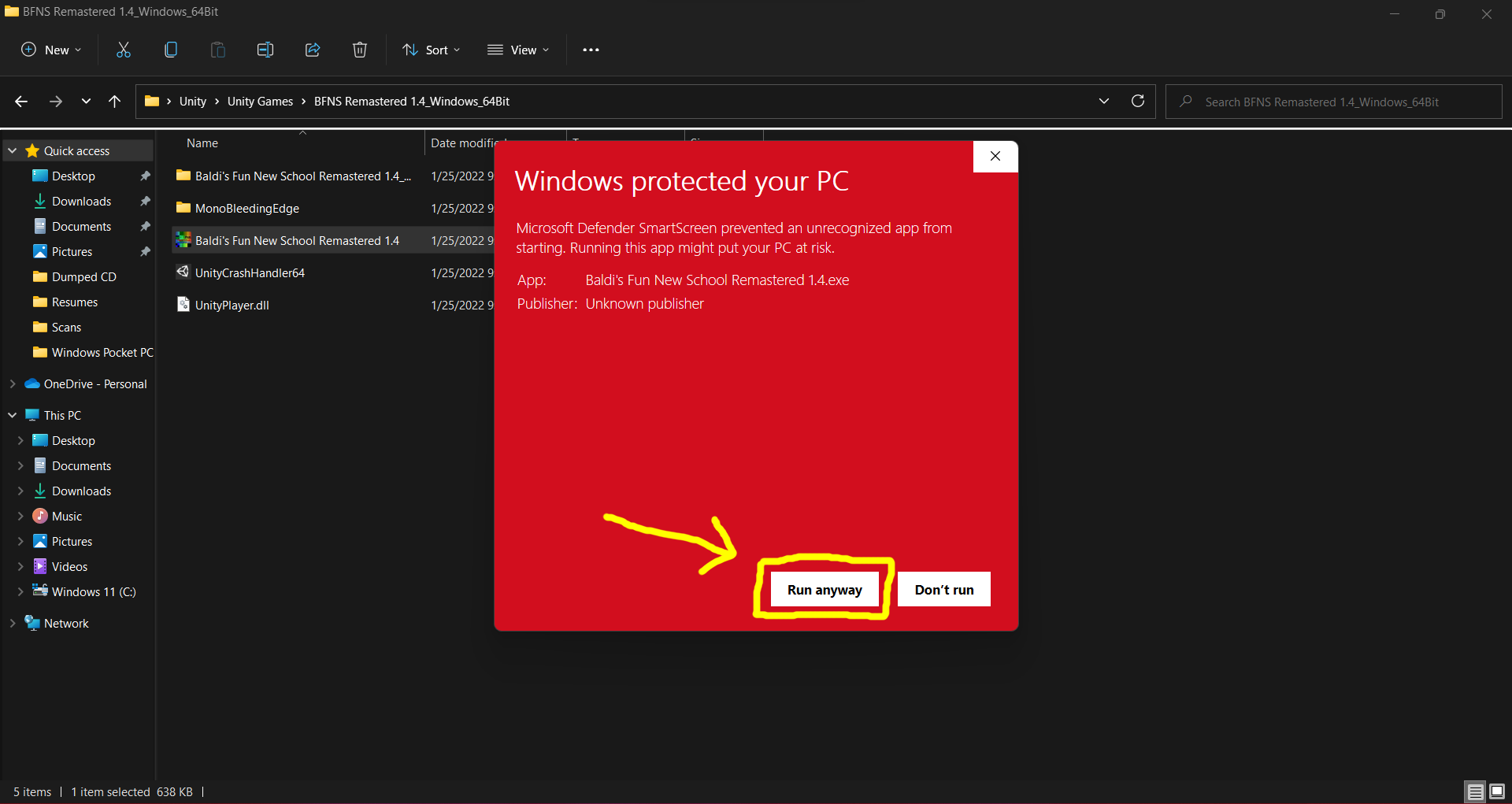Click Run anyway button
The image size is (1512, 804).
(x=825, y=590)
